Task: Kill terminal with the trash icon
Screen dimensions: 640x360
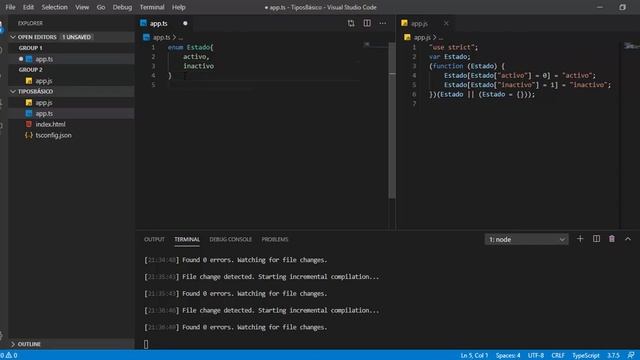Action: point(612,239)
